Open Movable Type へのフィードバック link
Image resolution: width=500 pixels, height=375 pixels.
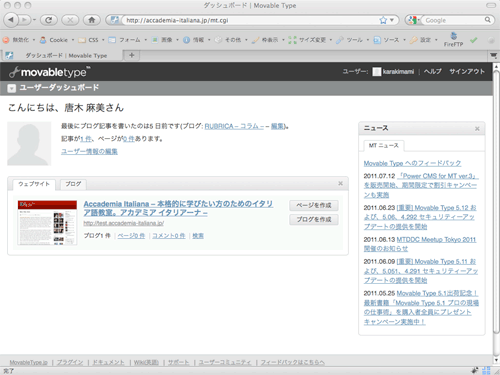[412, 163]
